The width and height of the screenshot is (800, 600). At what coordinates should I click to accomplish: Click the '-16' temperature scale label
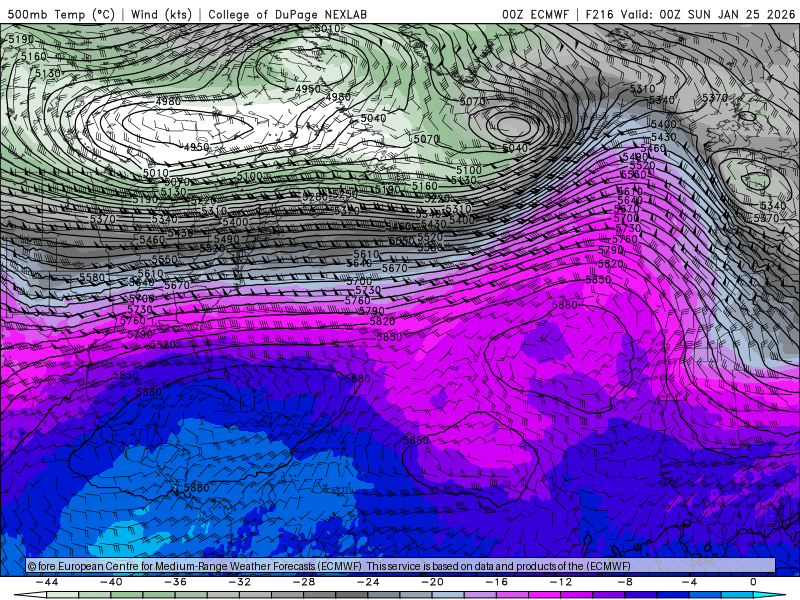coord(497,582)
